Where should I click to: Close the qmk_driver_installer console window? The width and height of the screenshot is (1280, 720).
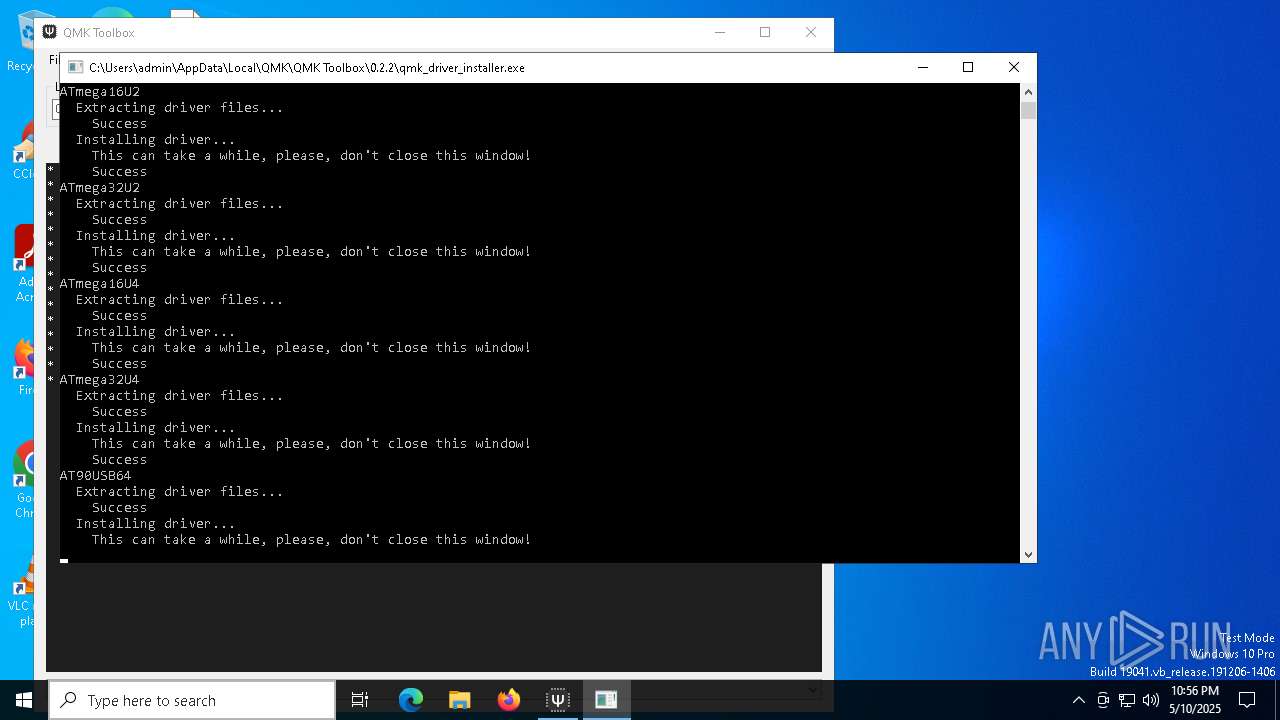[1014, 67]
